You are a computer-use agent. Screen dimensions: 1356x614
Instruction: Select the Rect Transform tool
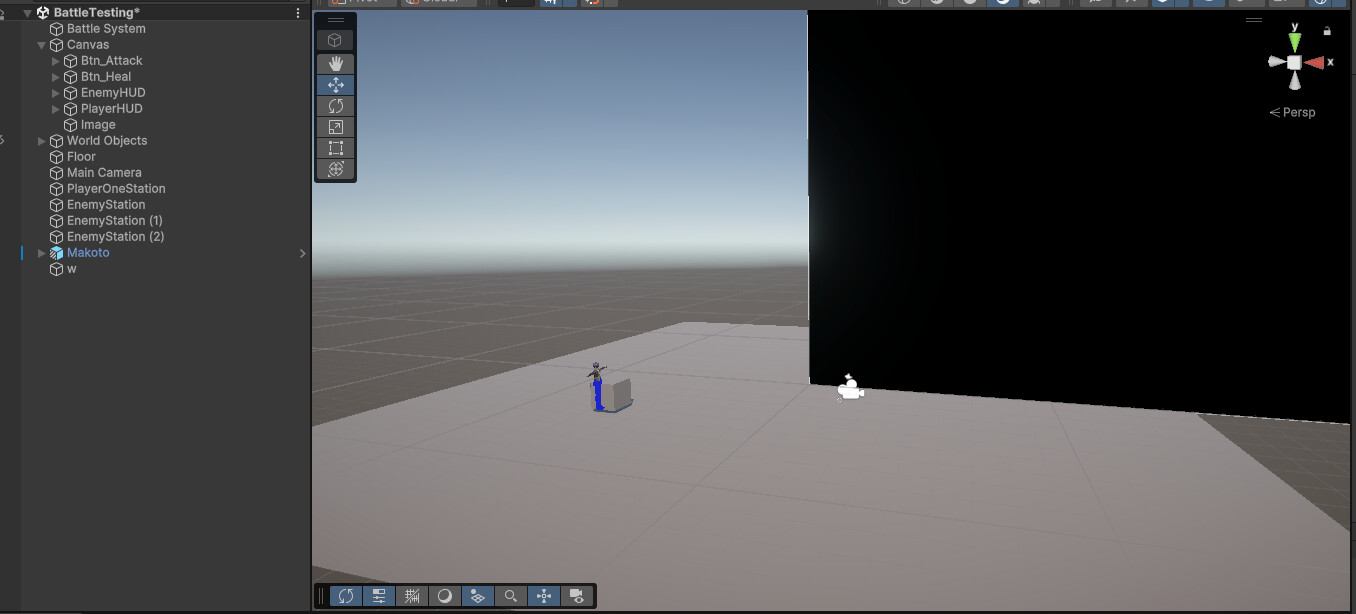[x=335, y=147]
